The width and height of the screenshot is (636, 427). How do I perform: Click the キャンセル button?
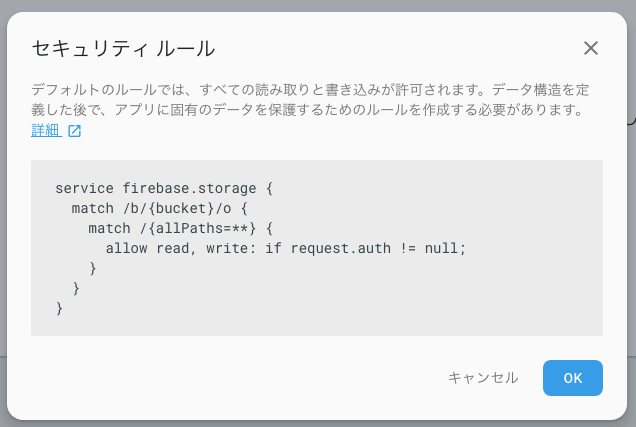click(483, 378)
